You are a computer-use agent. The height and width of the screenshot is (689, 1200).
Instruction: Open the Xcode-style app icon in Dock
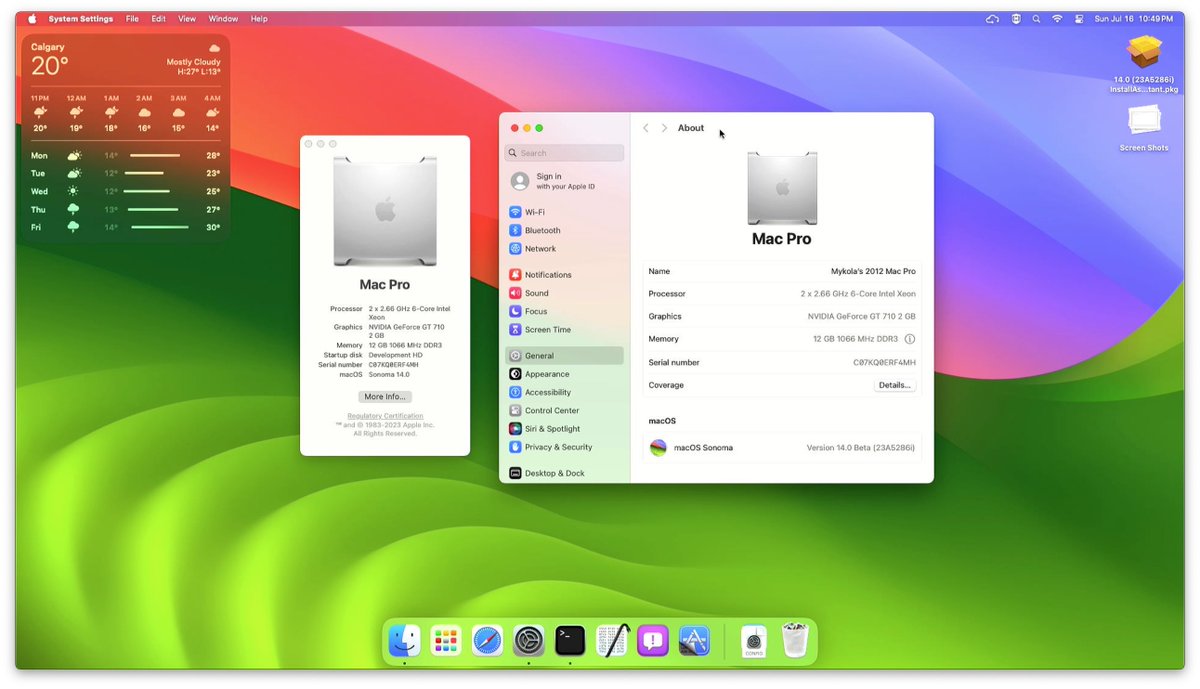[x=695, y=640]
